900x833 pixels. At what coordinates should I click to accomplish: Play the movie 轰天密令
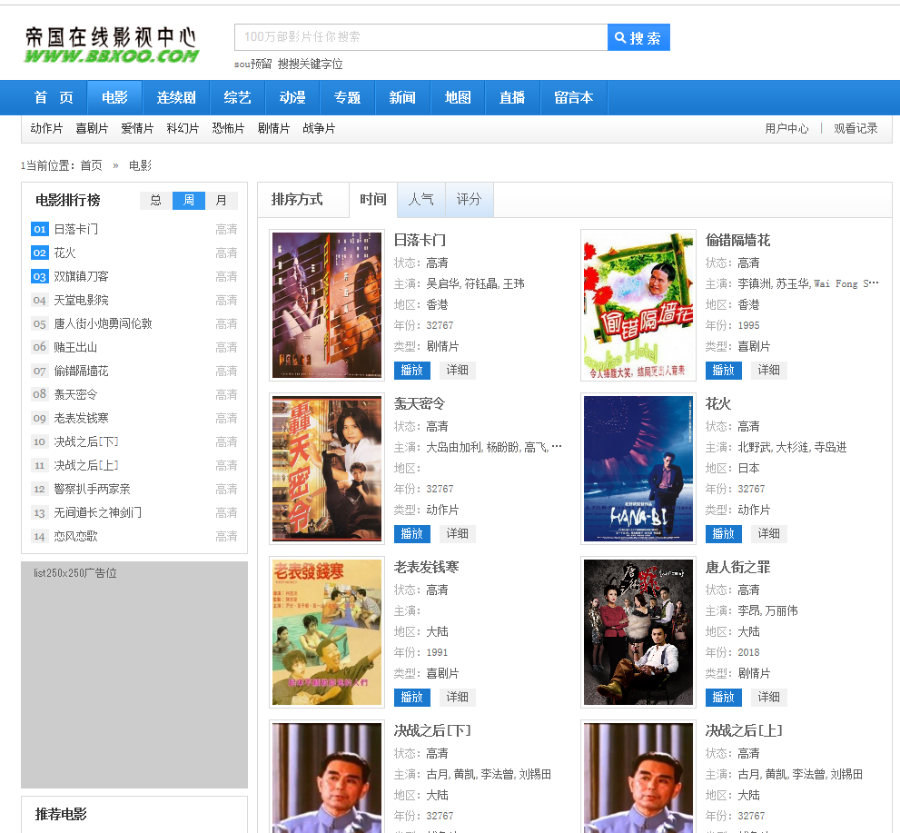click(x=412, y=534)
